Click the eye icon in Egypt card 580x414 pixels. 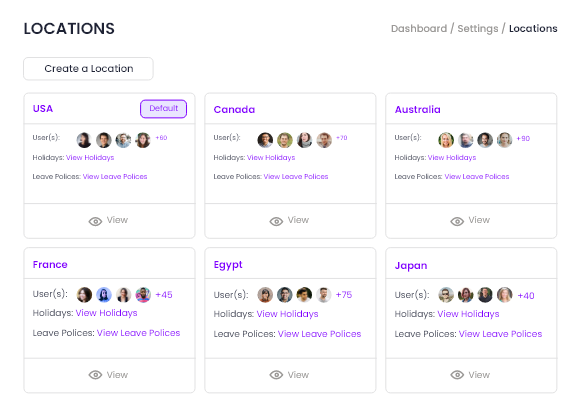[276, 375]
